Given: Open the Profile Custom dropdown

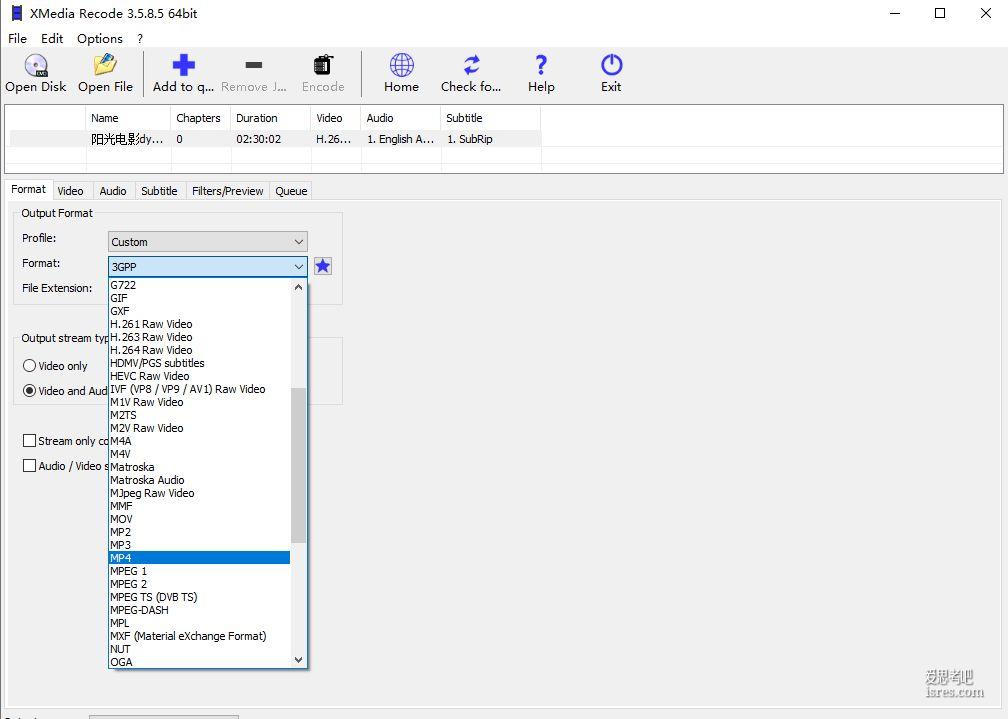Looking at the screenshot, I should [208, 242].
